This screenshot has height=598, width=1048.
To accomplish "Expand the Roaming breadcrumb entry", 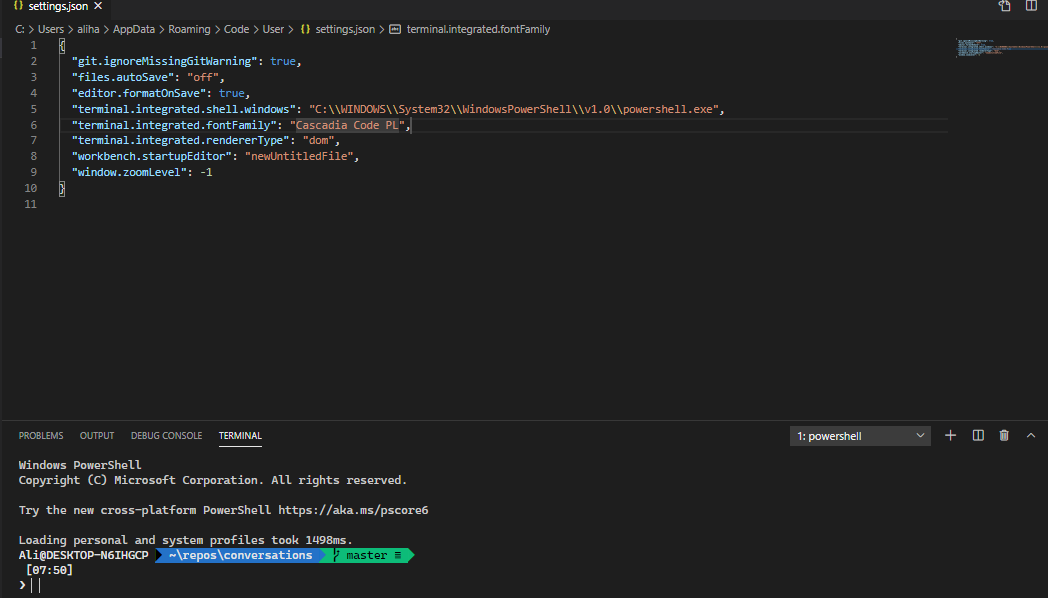I will click(189, 29).
